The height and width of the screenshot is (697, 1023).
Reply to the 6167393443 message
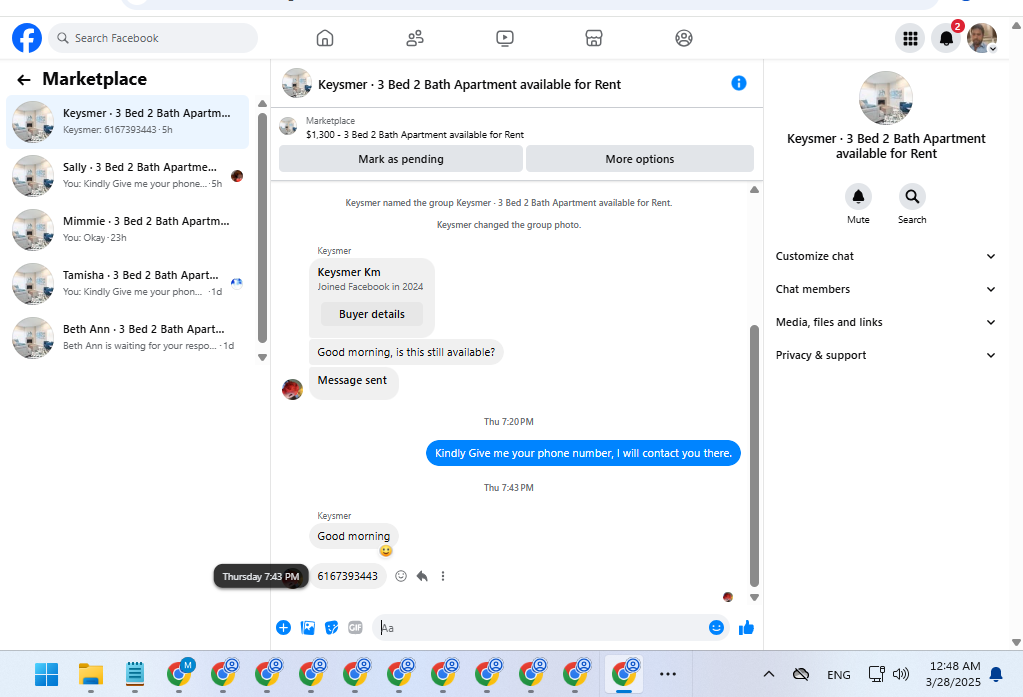422,576
